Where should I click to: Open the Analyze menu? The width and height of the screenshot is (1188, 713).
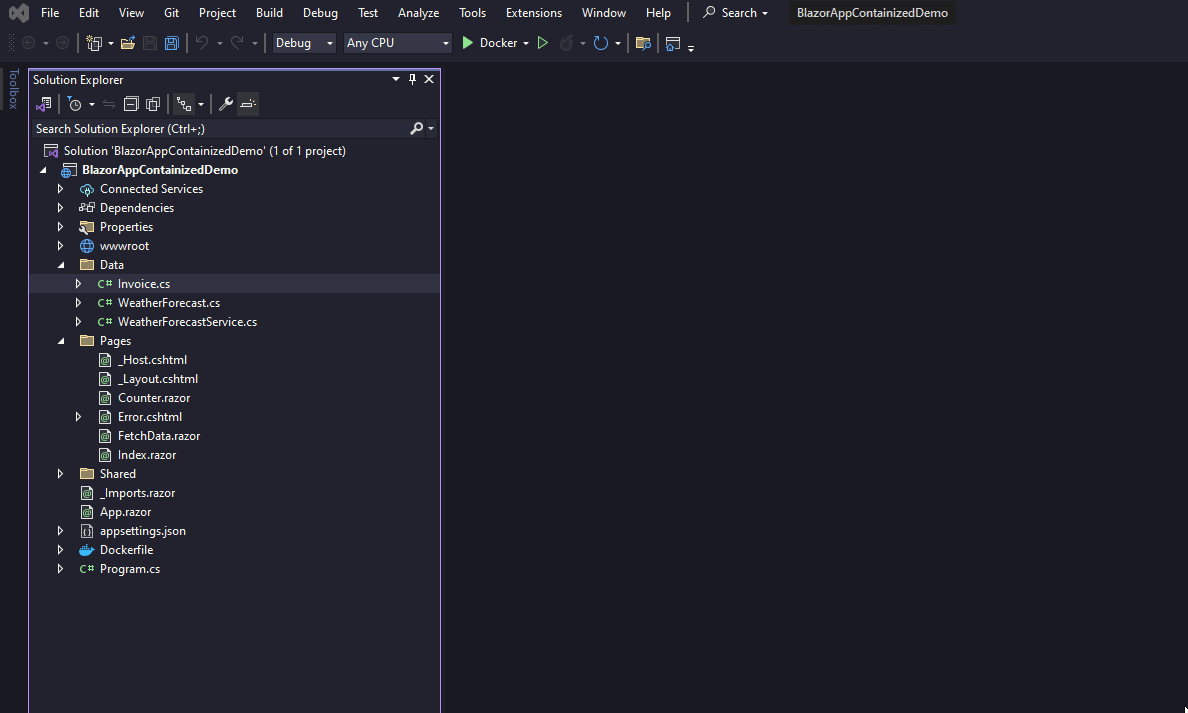[418, 13]
